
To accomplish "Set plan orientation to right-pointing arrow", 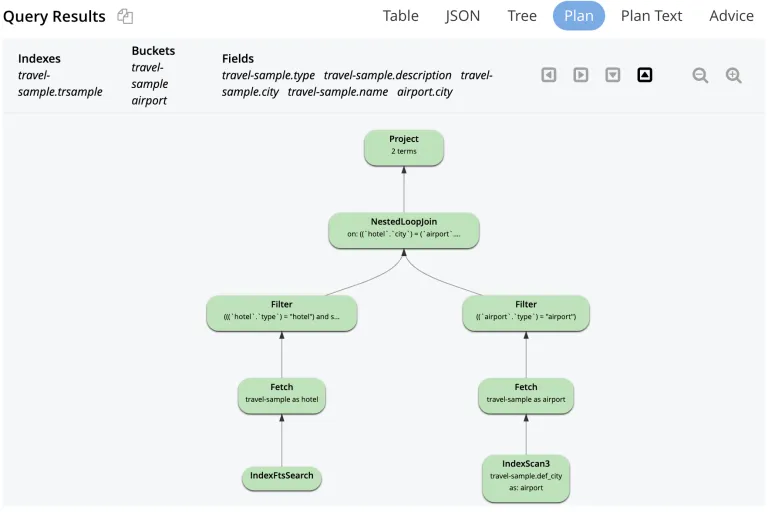I will pos(581,75).
